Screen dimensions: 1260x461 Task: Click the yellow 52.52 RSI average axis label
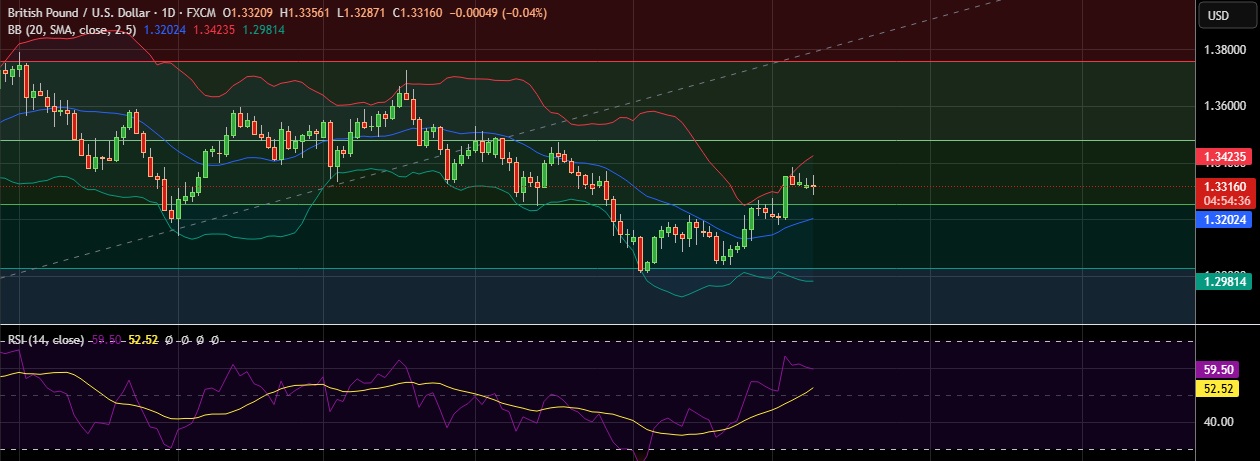1223,387
